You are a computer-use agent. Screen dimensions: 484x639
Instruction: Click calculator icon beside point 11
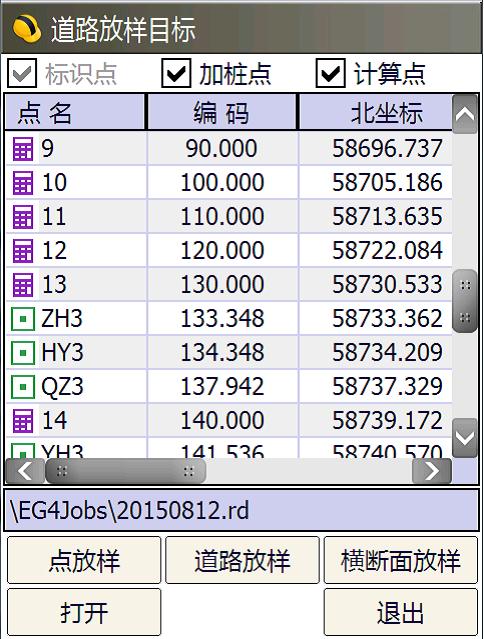pos(23,216)
